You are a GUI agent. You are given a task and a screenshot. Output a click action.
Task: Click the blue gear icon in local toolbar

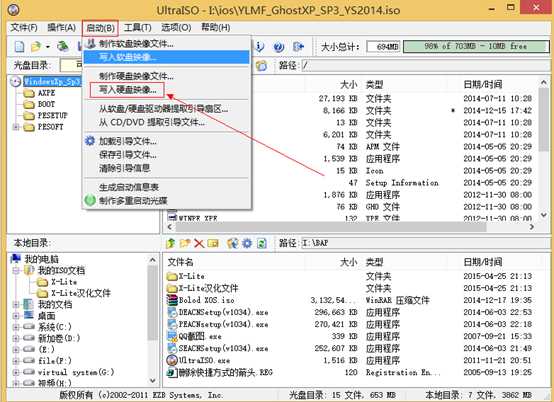247,243
